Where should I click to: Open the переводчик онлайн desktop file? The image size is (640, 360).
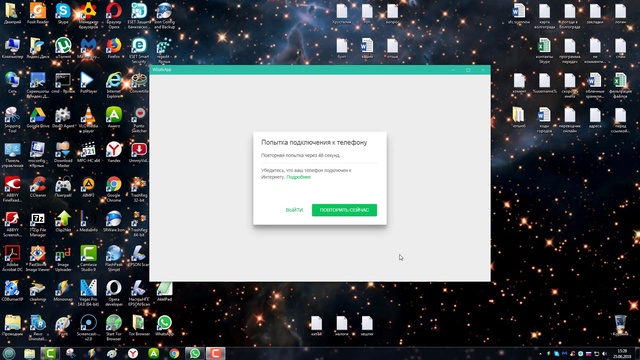569,120
